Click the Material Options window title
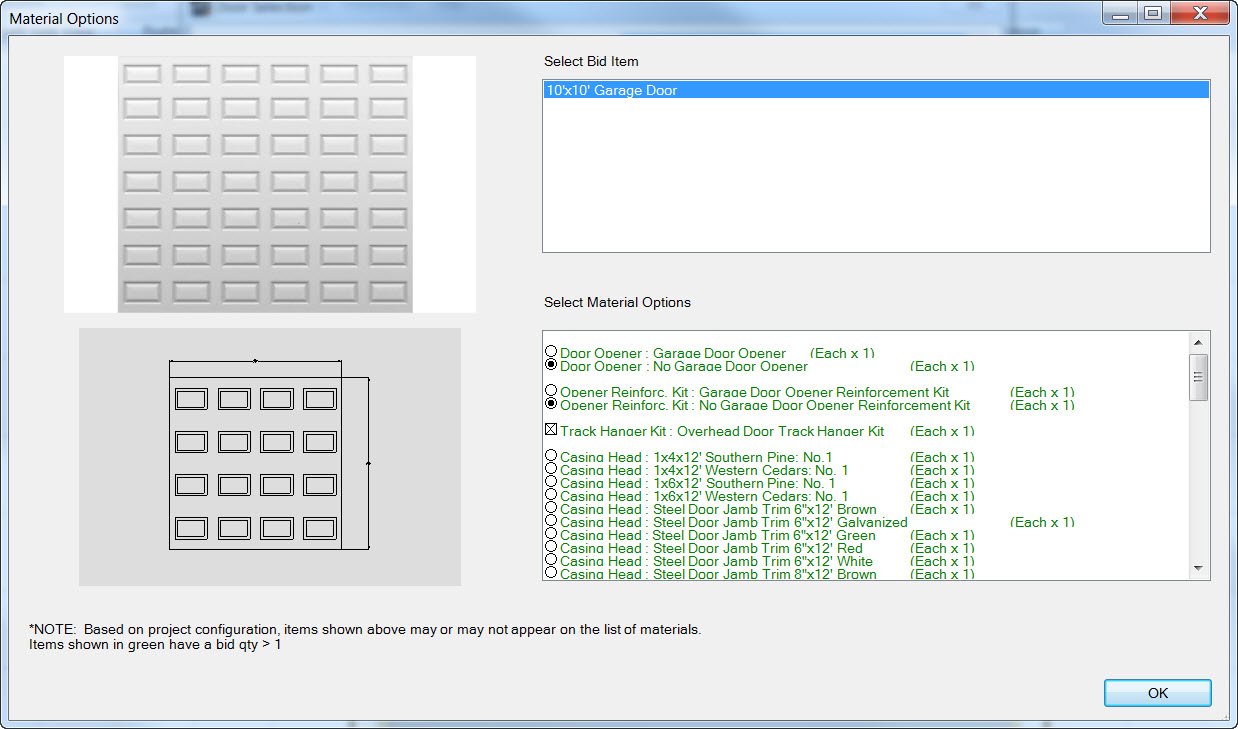Screen dimensions: 1238x729 pos(64,19)
